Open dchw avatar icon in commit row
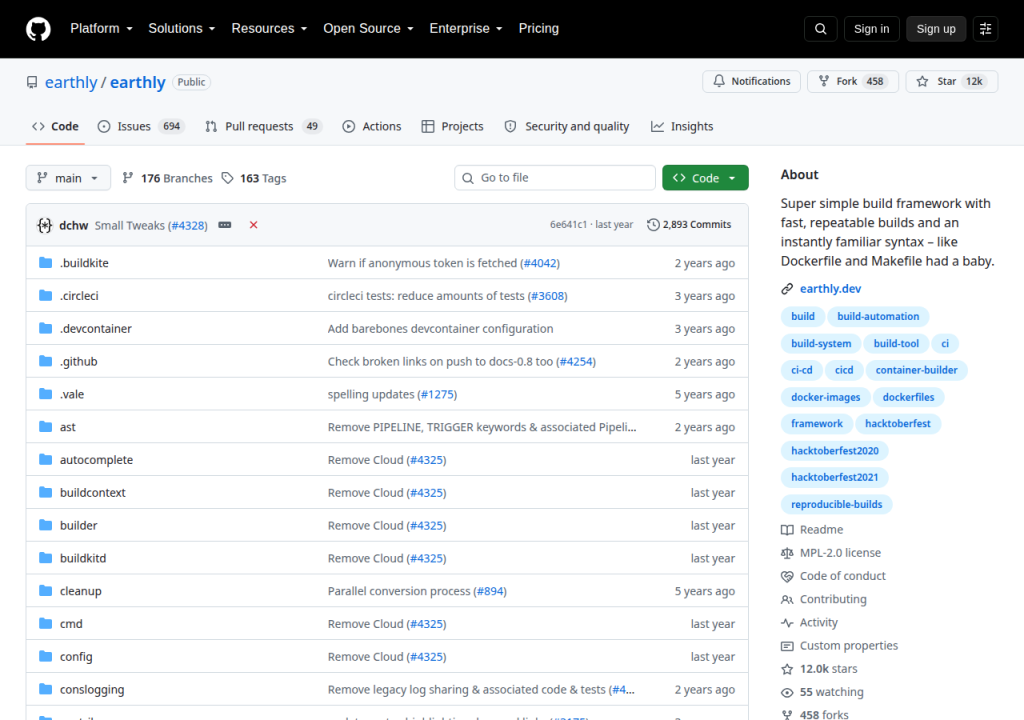This screenshot has height=720, width=1024. pyautogui.click(x=44, y=225)
